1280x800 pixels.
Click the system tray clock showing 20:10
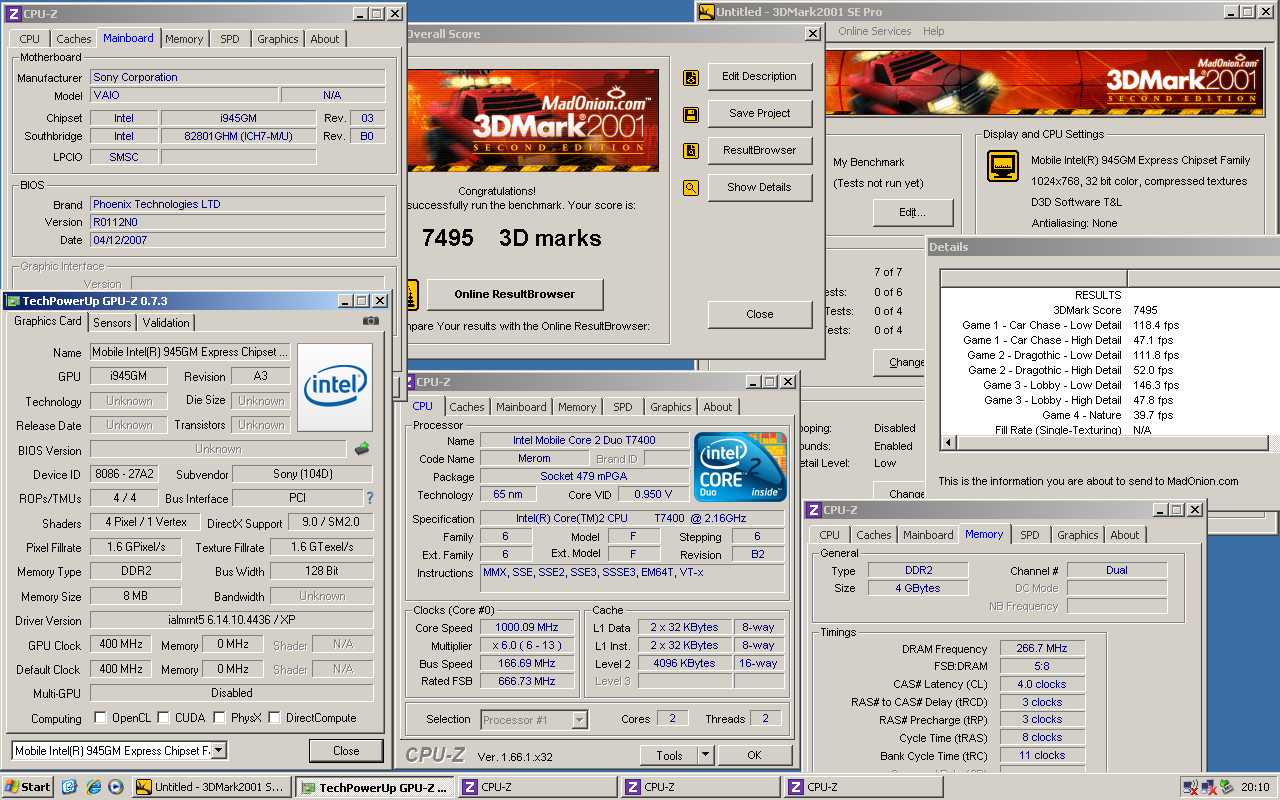[x=1256, y=787]
